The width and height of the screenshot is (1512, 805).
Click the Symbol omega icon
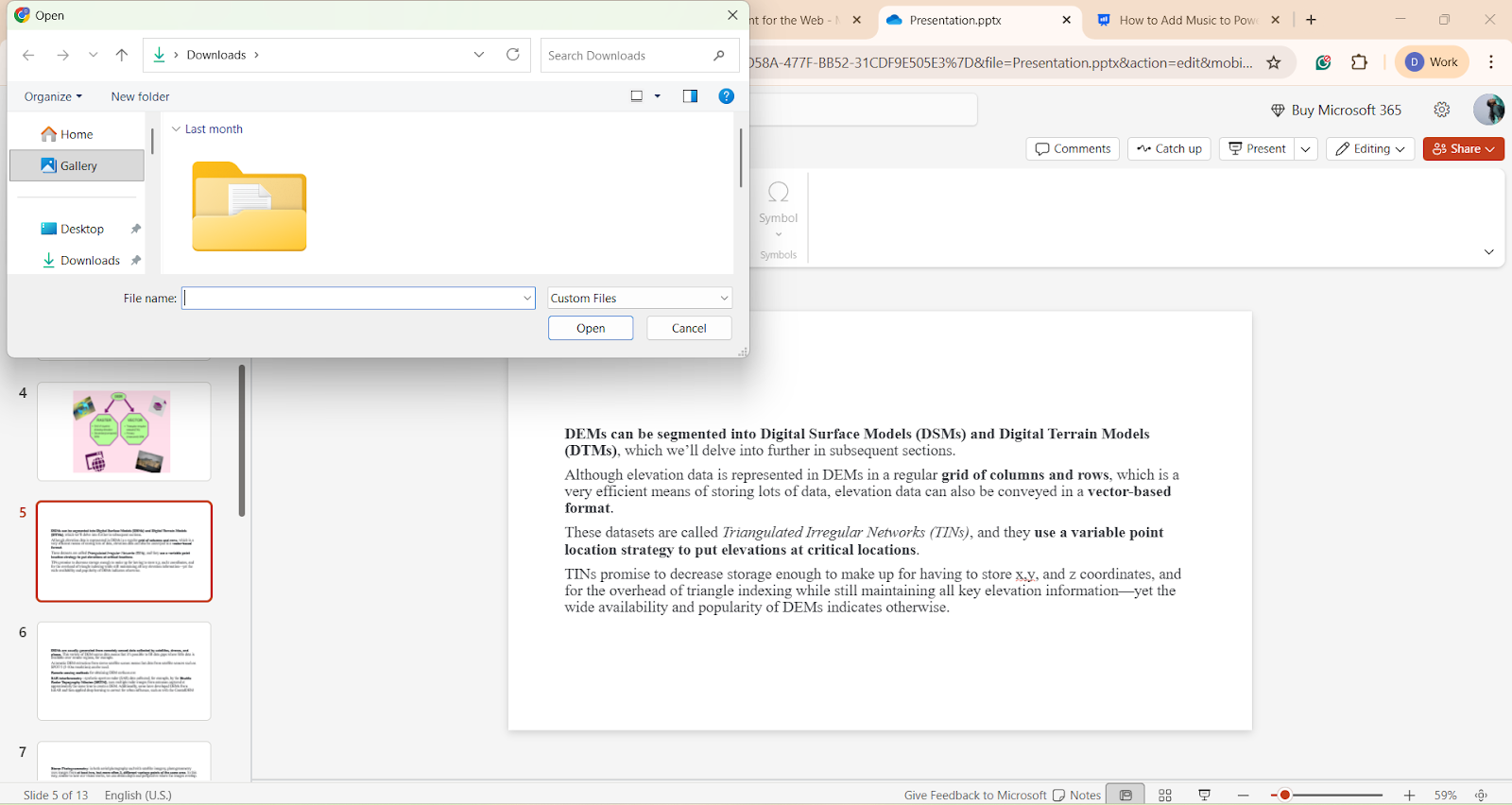click(x=779, y=193)
